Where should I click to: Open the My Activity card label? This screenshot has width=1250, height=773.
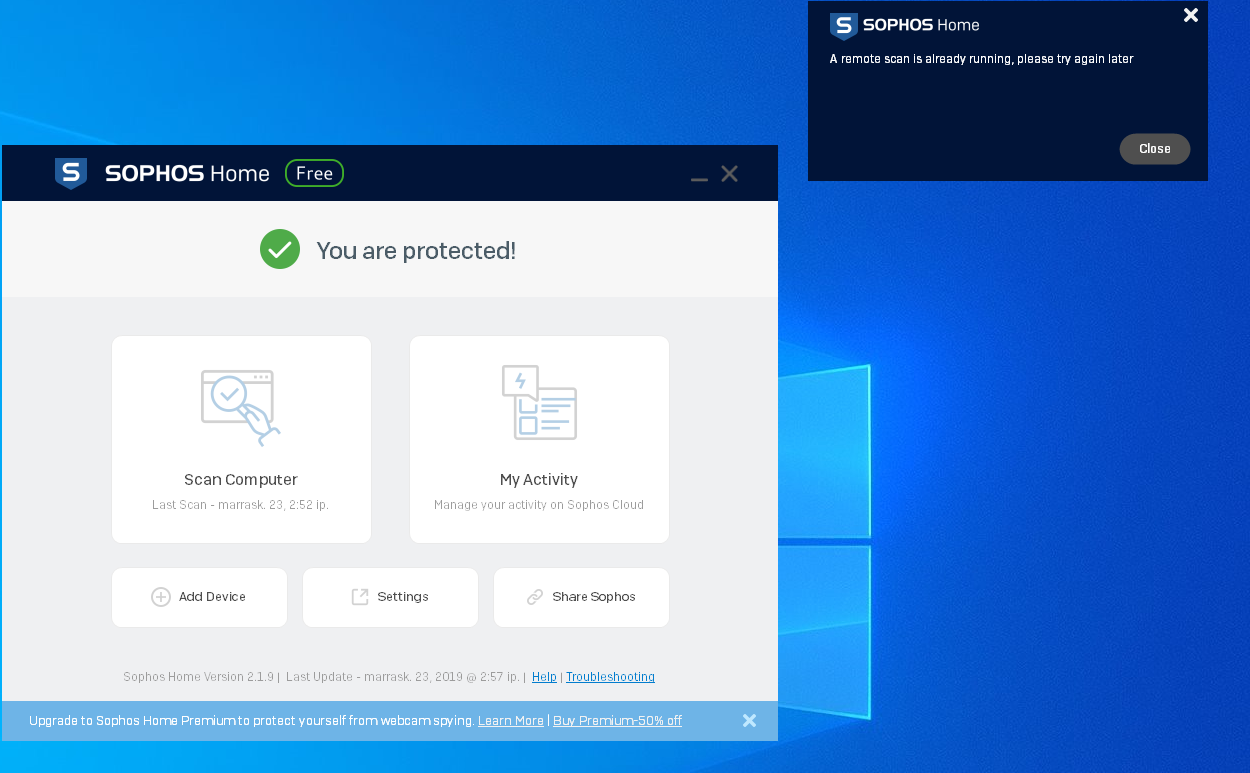(539, 480)
